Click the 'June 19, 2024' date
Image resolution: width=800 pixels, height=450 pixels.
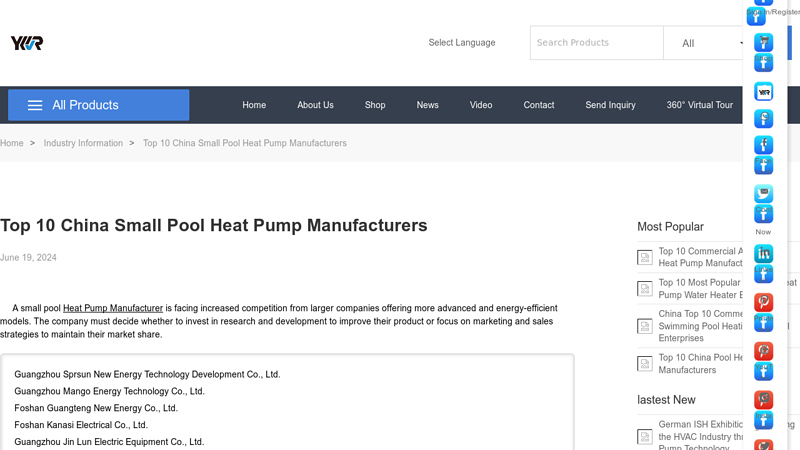click(x=28, y=258)
